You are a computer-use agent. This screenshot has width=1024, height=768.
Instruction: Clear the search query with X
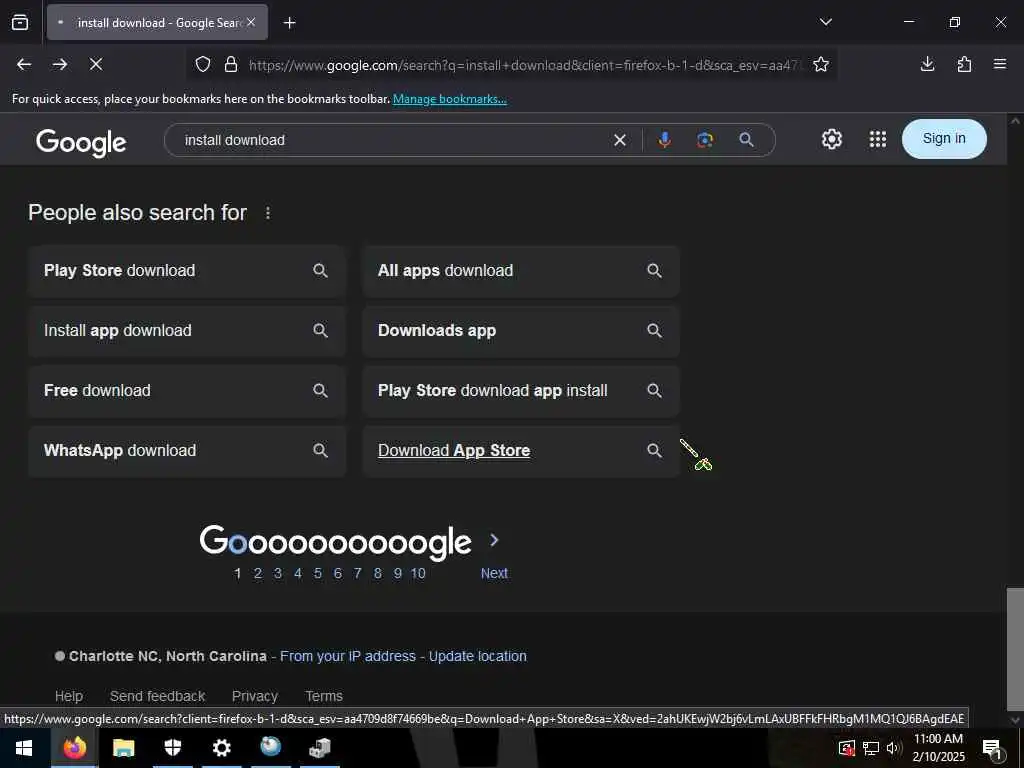620,140
